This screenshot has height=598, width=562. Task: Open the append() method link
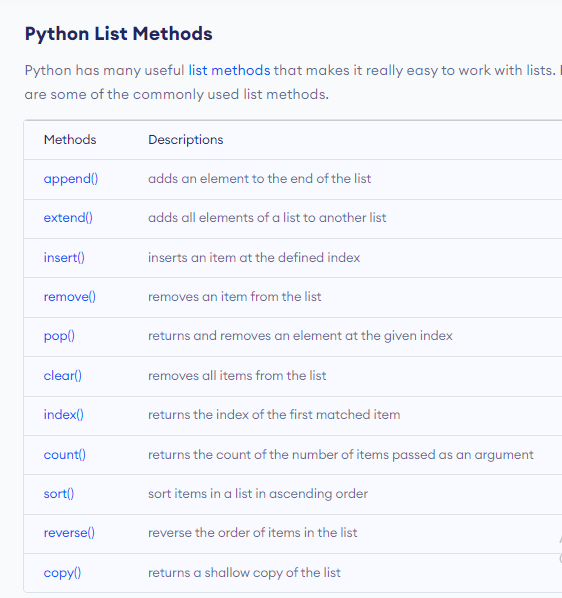(71, 178)
